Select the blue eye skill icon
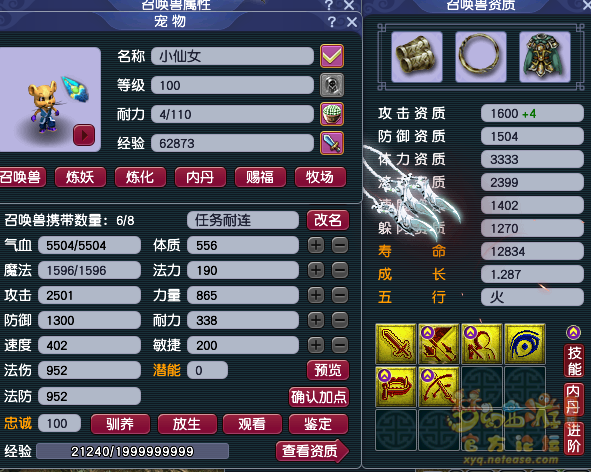591x472 pixels. tap(525, 343)
